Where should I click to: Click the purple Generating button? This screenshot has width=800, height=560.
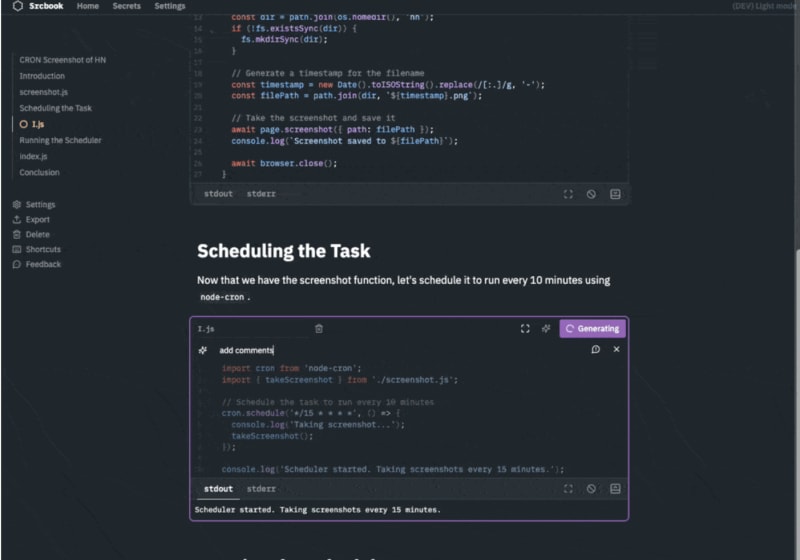coord(592,328)
